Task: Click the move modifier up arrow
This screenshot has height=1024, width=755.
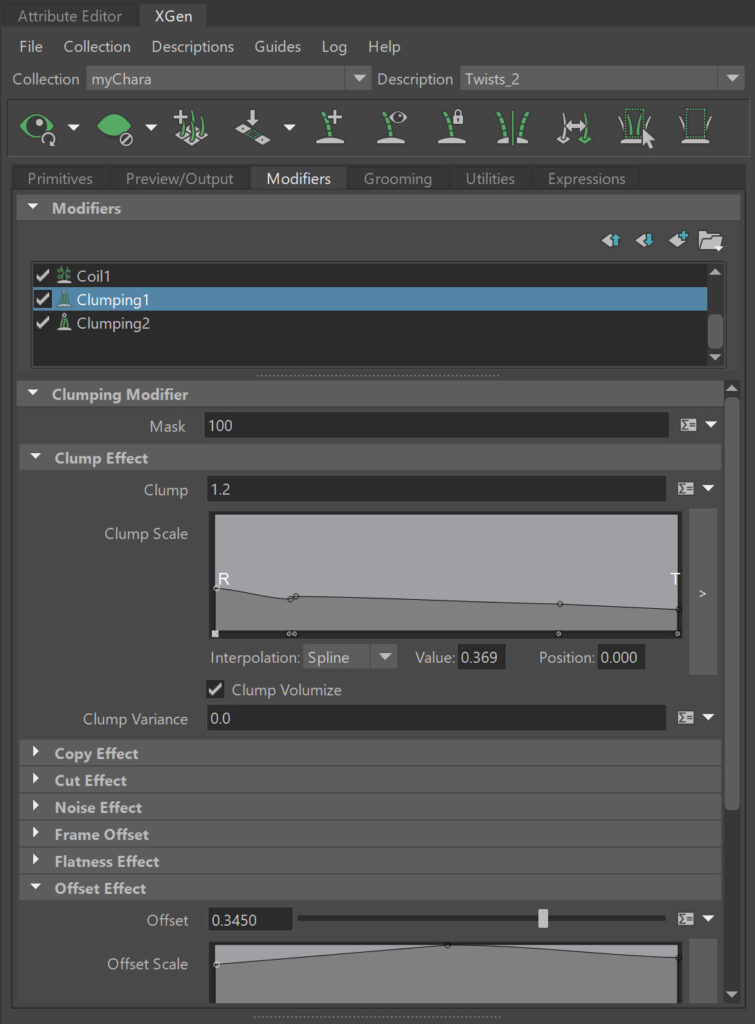Action: pos(611,240)
